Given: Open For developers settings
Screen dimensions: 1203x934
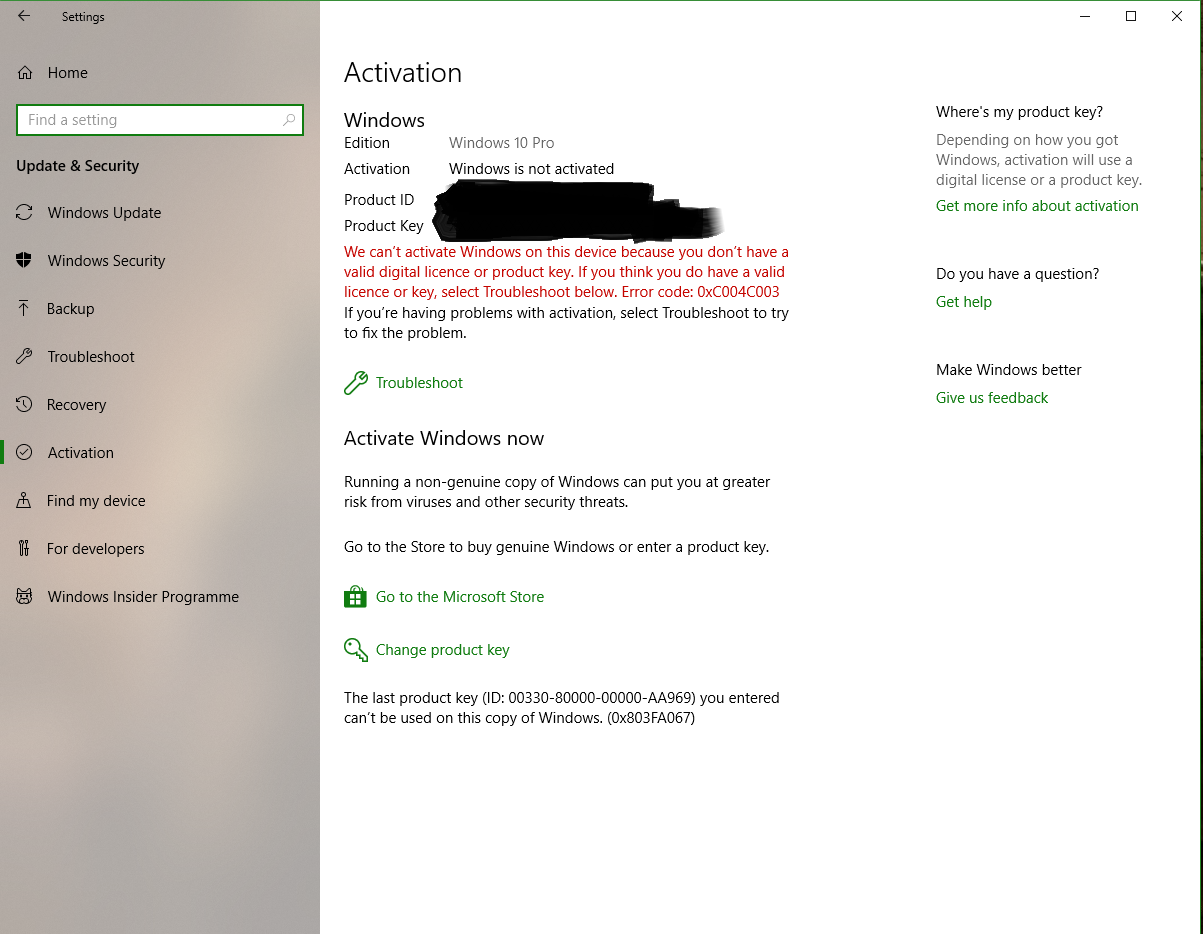Looking at the screenshot, I should 160,549.
